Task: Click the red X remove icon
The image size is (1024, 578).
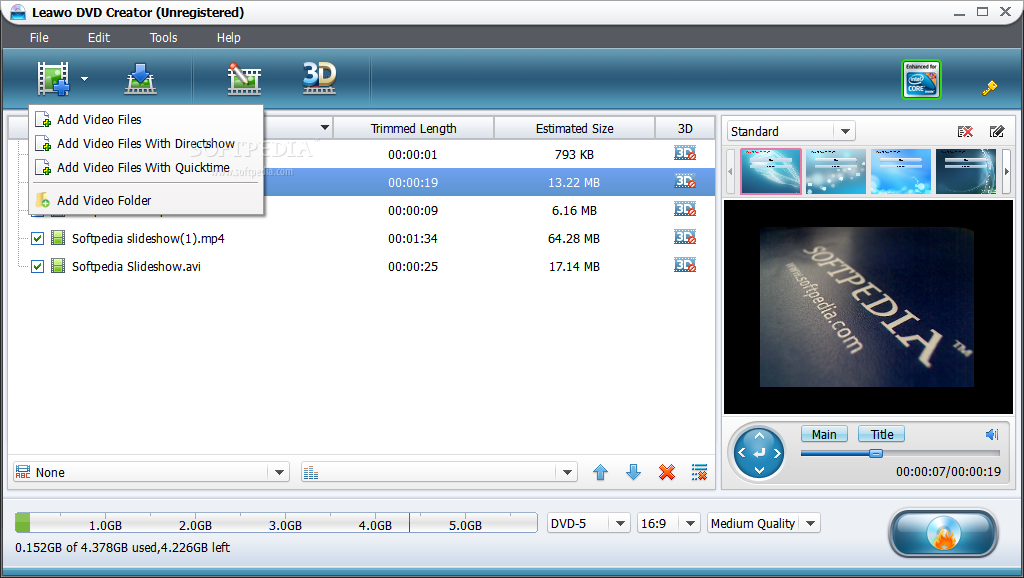Action: point(667,472)
